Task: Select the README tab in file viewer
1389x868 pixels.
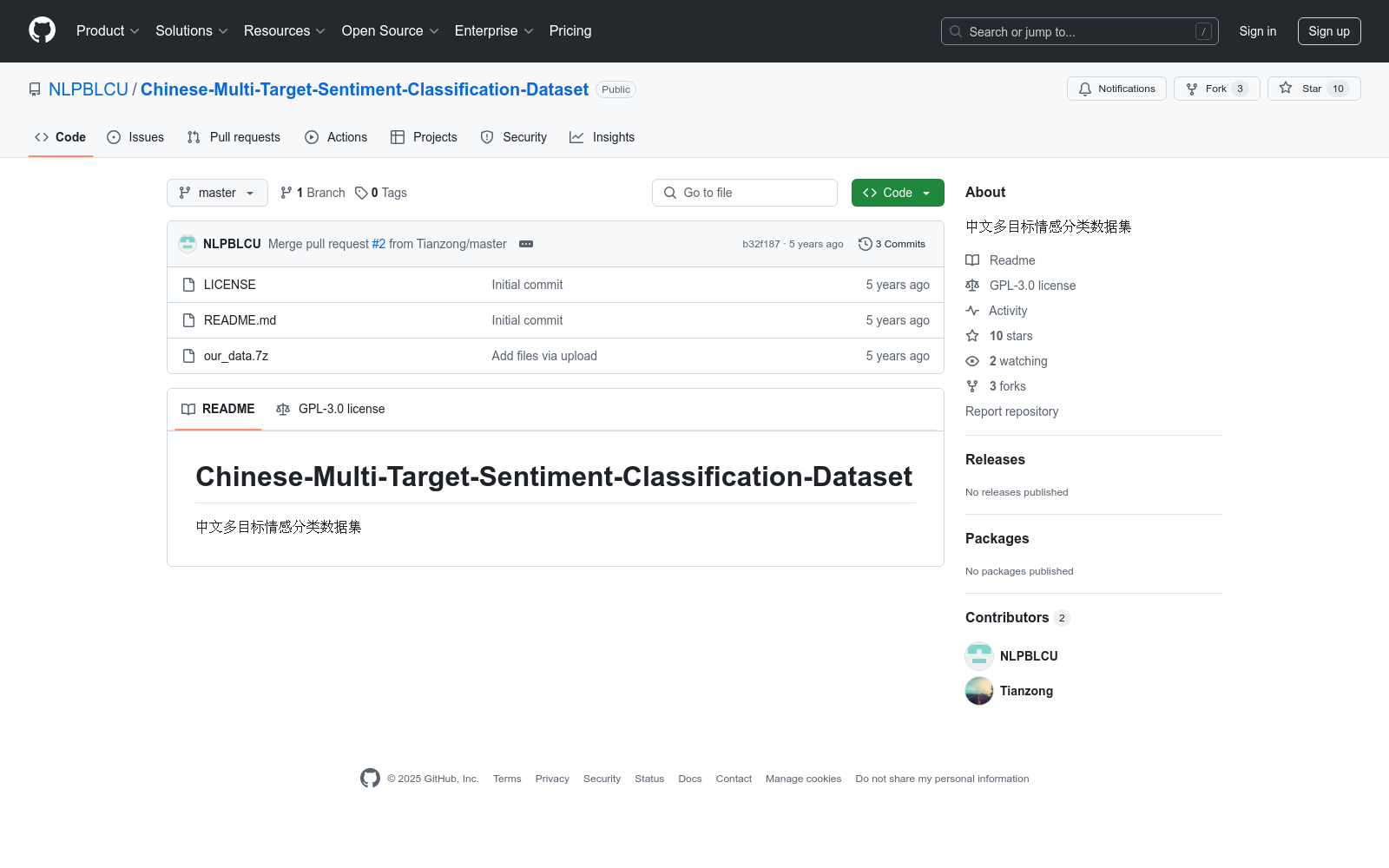Action: click(218, 409)
